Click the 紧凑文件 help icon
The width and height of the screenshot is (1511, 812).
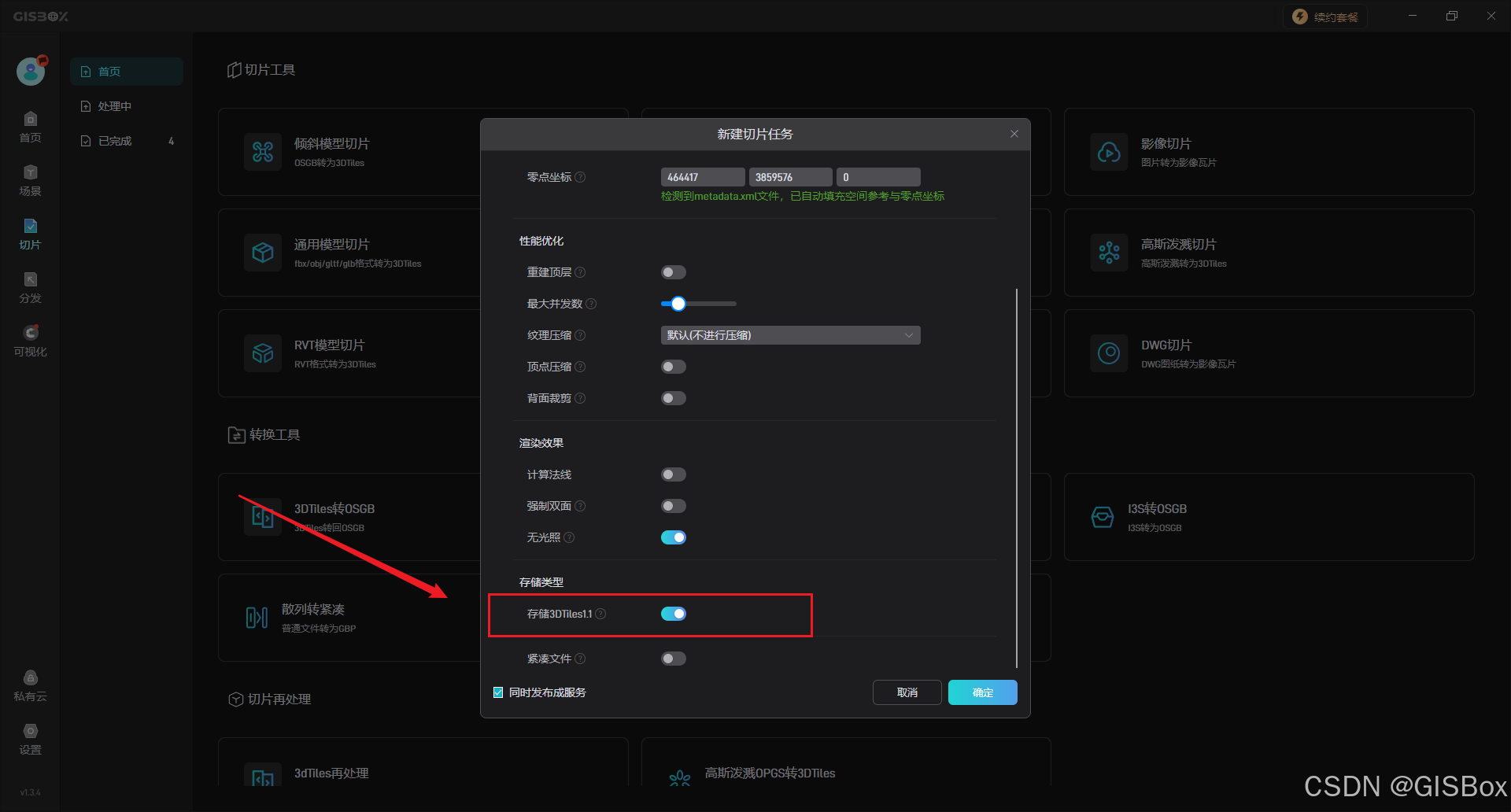pyautogui.click(x=580, y=659)
